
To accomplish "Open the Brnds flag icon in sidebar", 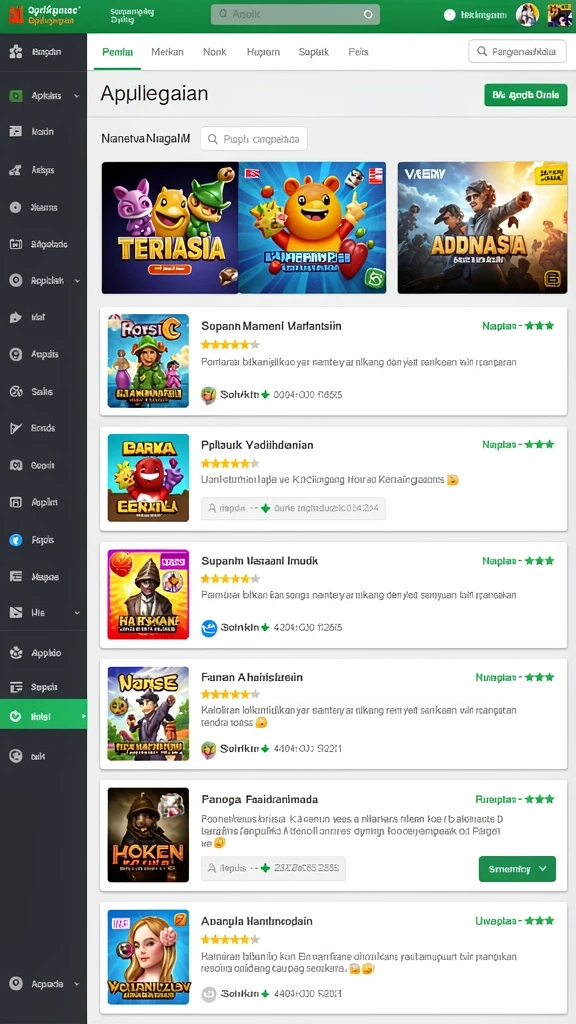I will click(16, 428).
